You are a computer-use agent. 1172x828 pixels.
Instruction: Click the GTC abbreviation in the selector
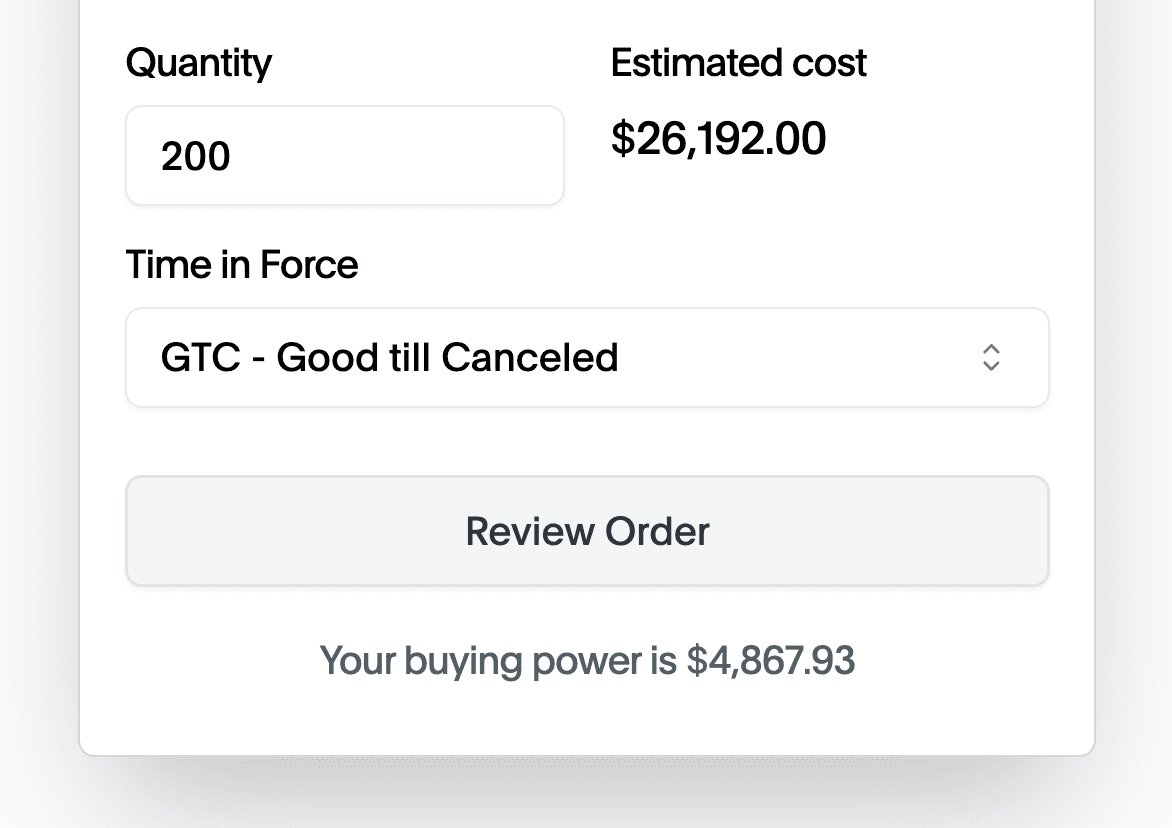[200, 357]
